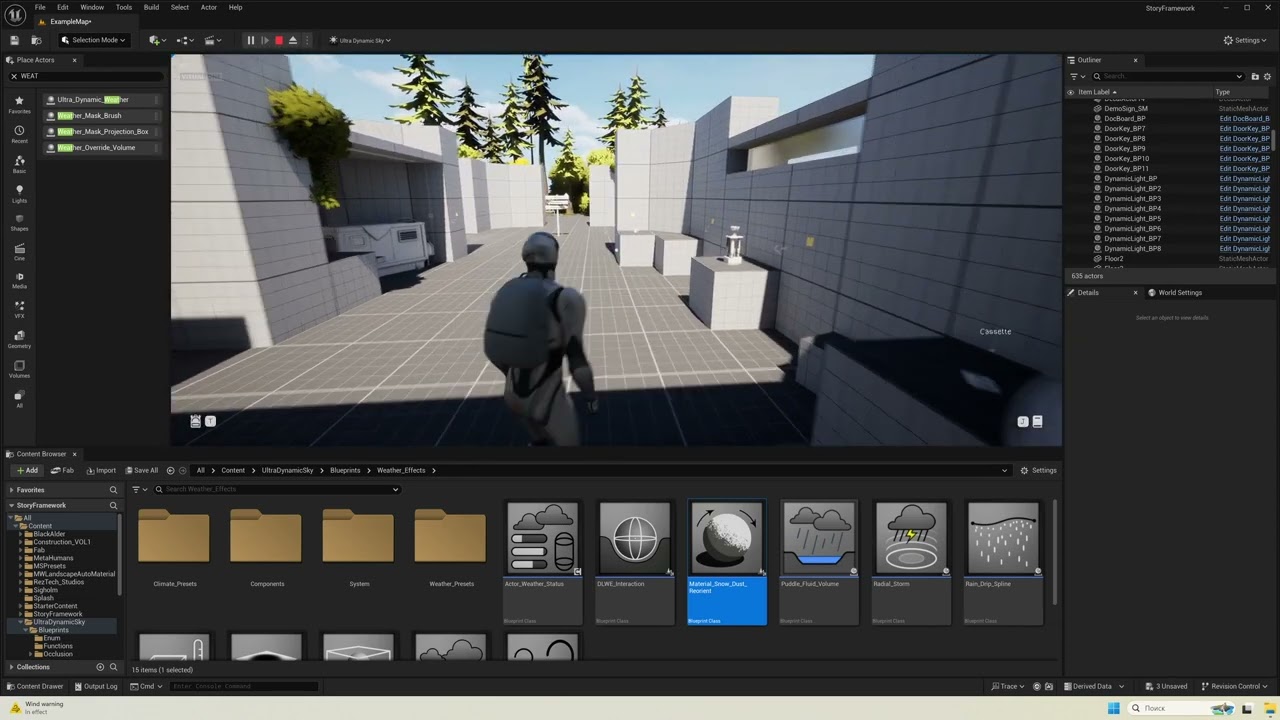This screenshot has height=720, width=1280.
Task: Pause the play-in-editor simulation
Action: (250, 40)
